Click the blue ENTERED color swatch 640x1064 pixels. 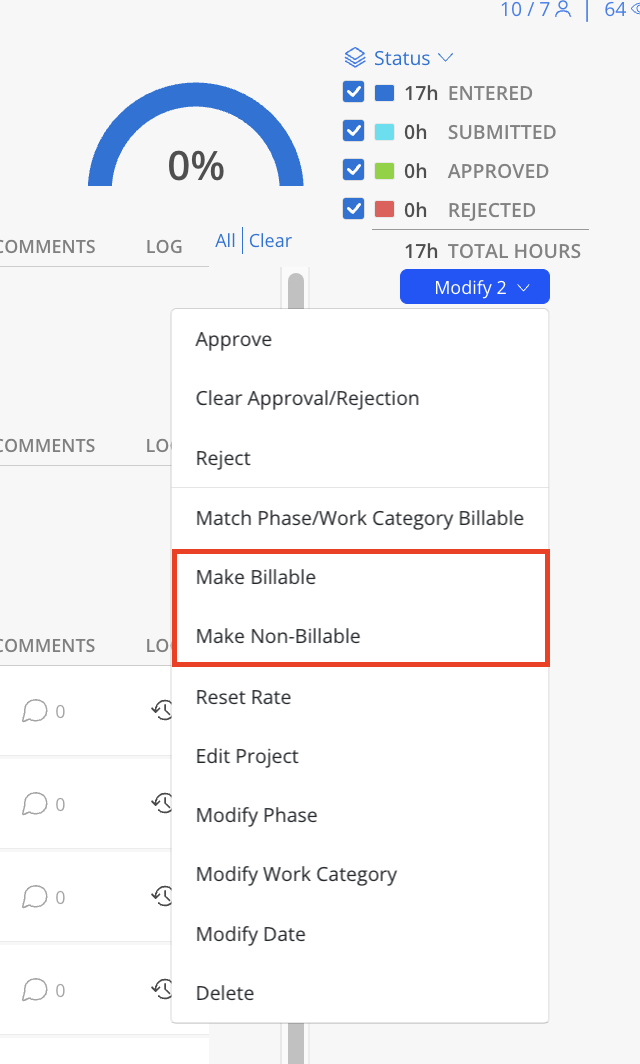[x=385, y=93]
